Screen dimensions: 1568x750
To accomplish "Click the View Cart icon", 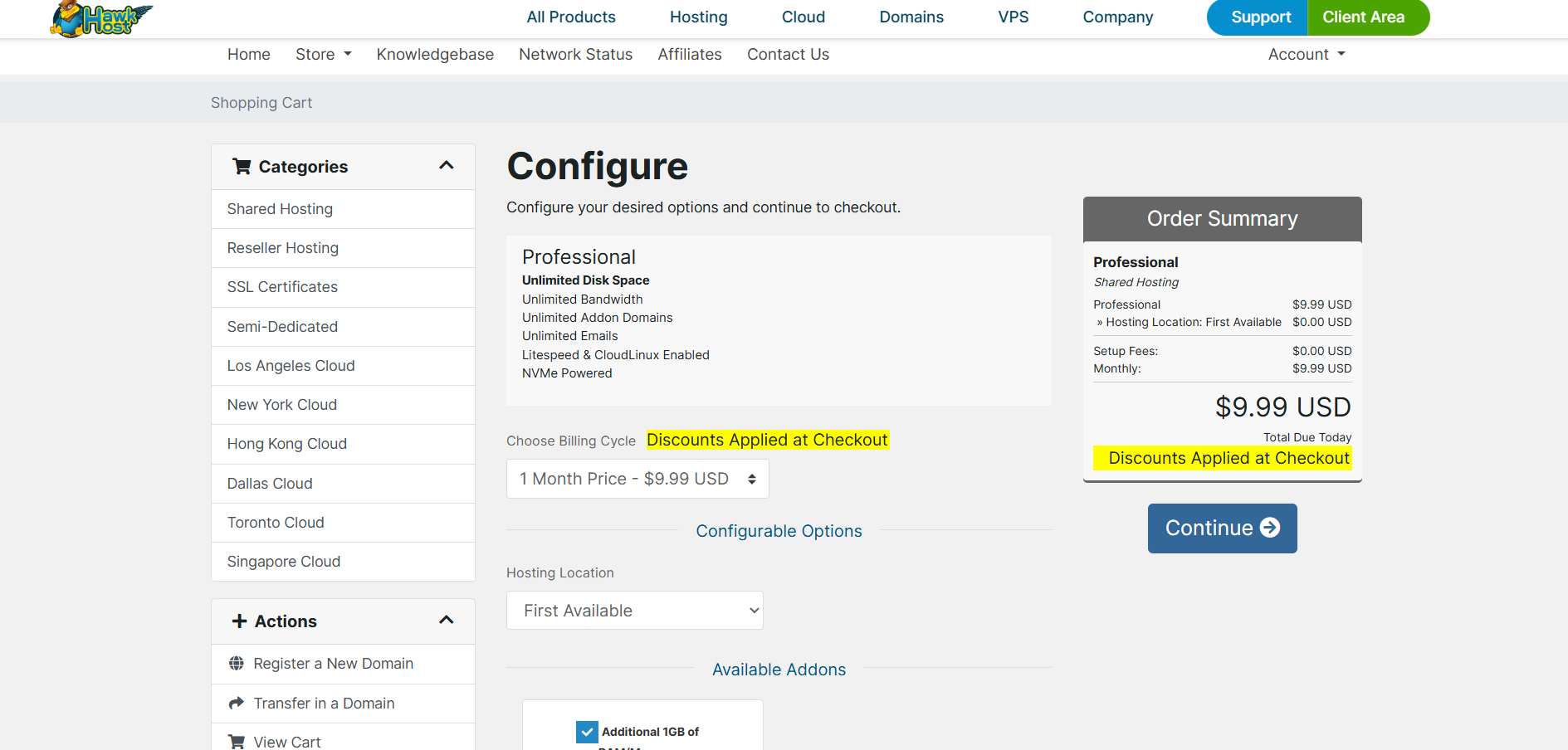I will [x=237, y=742].
